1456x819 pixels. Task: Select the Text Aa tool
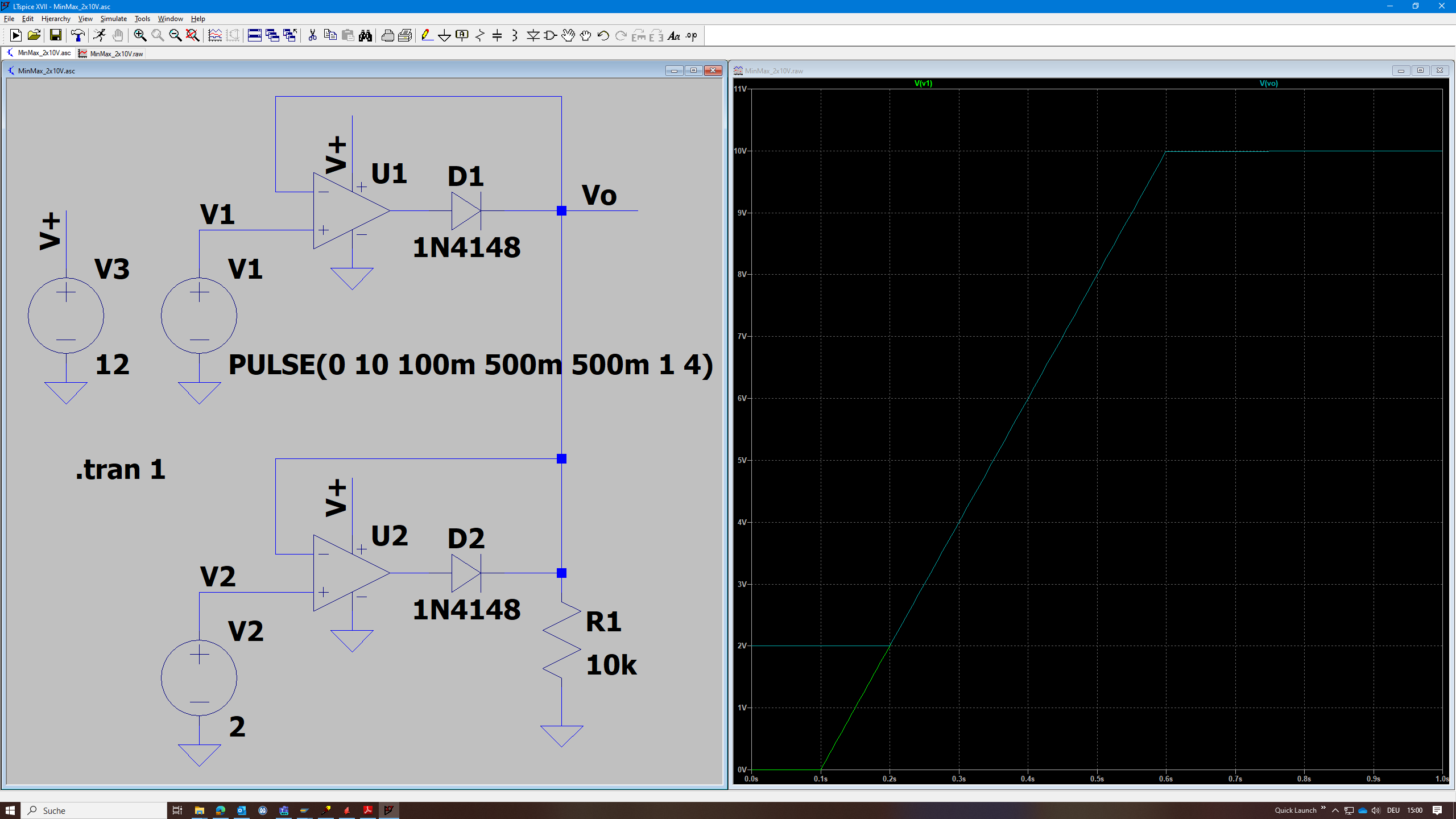point(674,35)
